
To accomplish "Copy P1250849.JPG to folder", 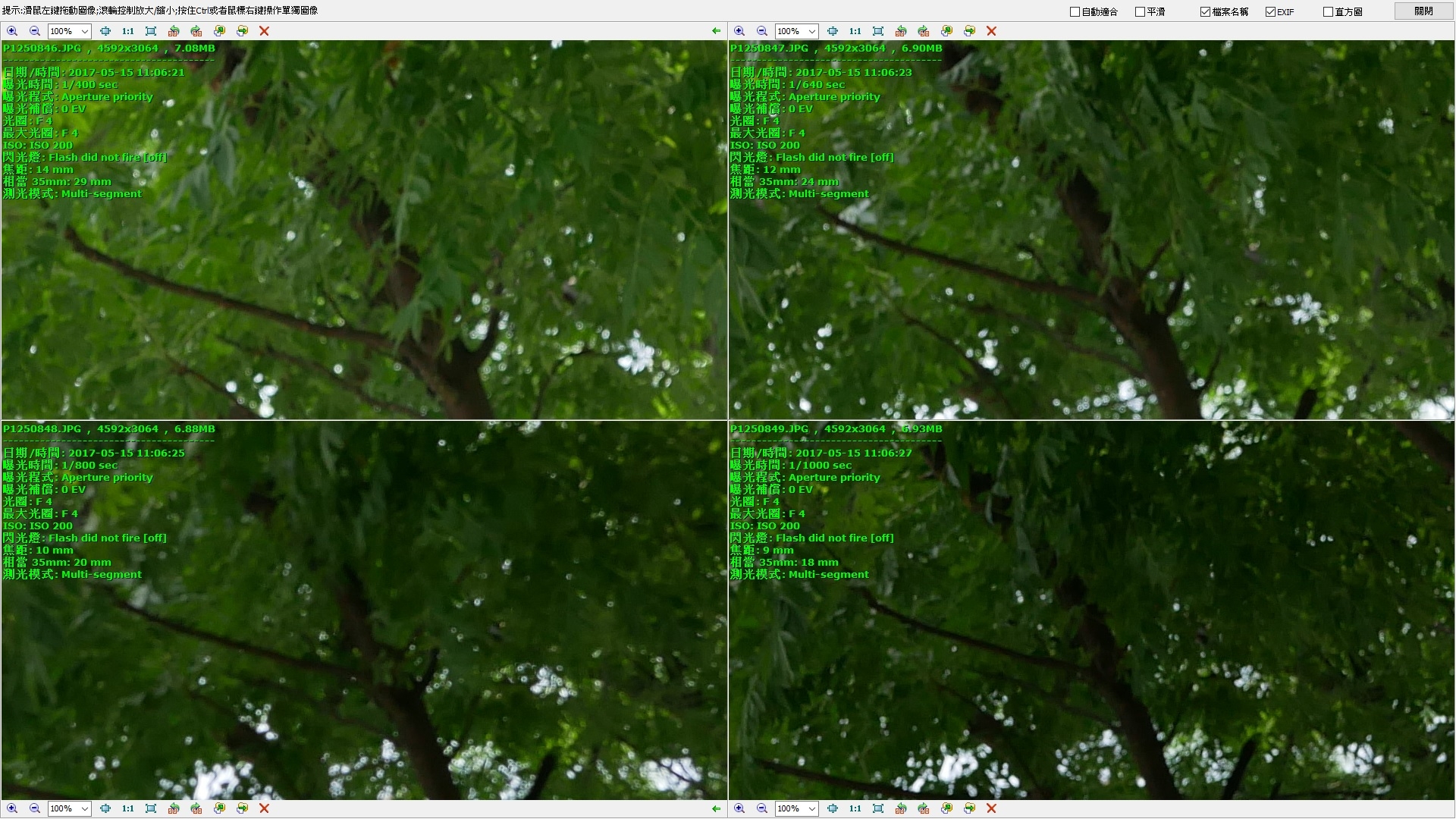I will (x=946, y=808).
